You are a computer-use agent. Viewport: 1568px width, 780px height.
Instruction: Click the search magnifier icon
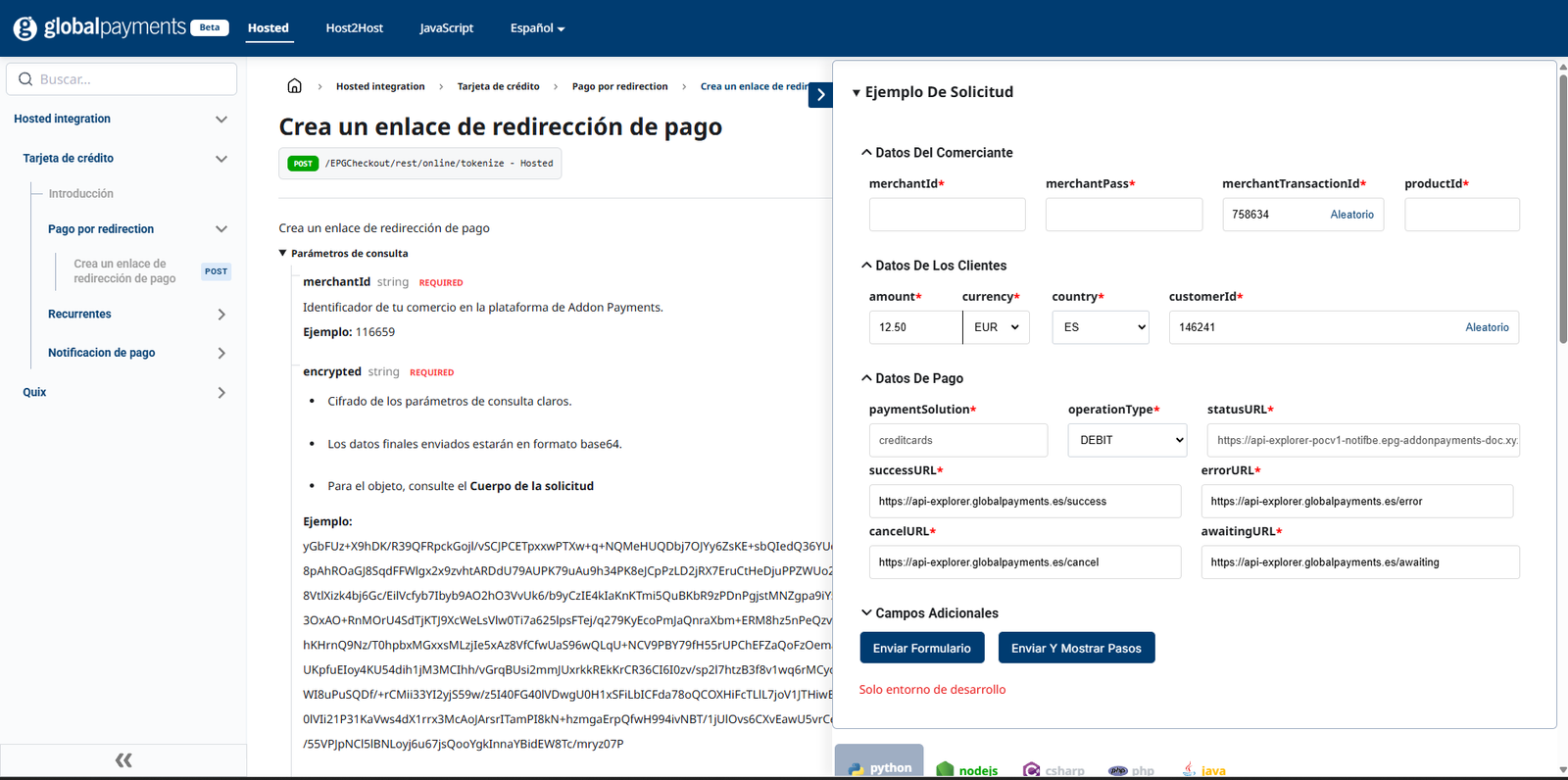pyautogui.click(x=25, y=79)
